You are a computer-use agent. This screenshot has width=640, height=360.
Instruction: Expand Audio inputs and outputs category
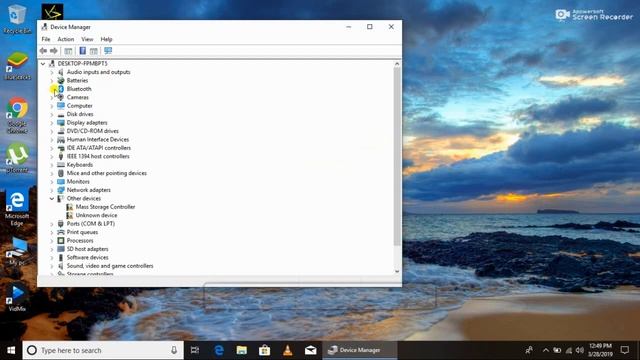click(52, 72)
